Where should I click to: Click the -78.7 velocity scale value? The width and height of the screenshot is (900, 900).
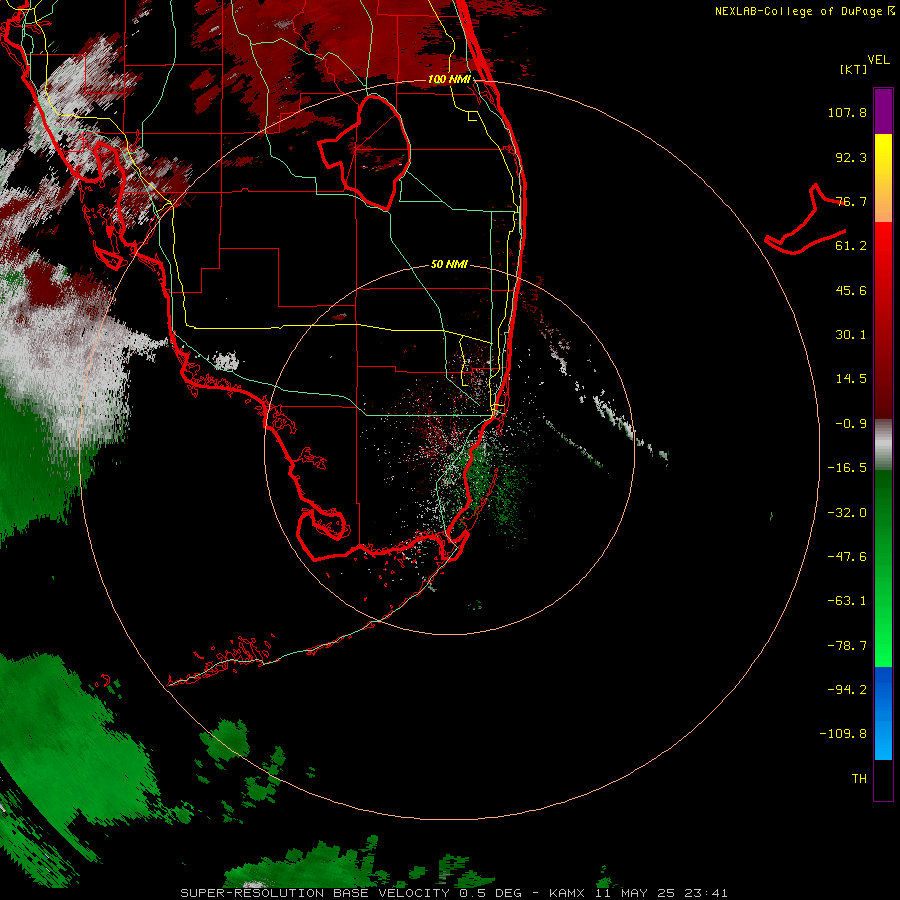(847, 646)
